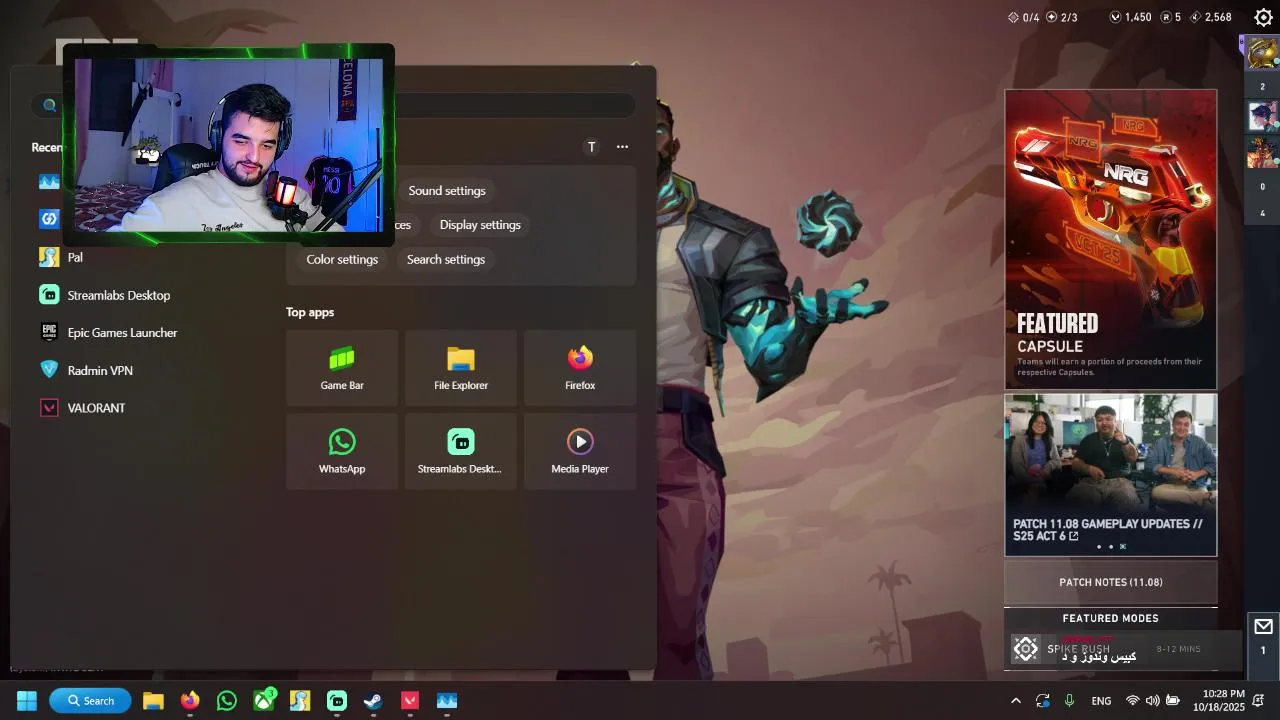Open Color settings suggestion
The height and width of the screenshot is (720, 1280).
pyautogui.click(x=342, y=259)
